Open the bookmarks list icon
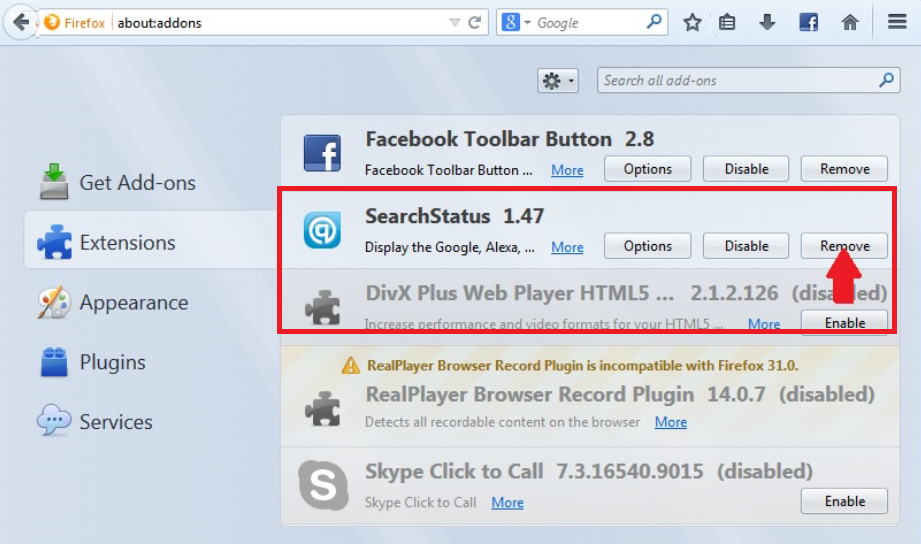 [728, 22]
